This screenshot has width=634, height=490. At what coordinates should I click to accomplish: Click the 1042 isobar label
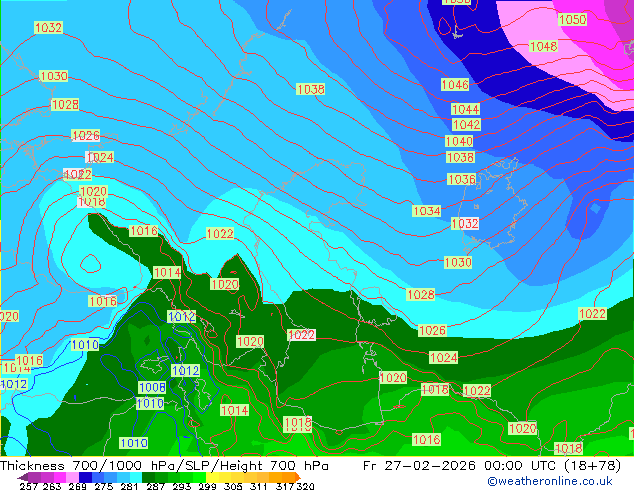pos(466,125)
